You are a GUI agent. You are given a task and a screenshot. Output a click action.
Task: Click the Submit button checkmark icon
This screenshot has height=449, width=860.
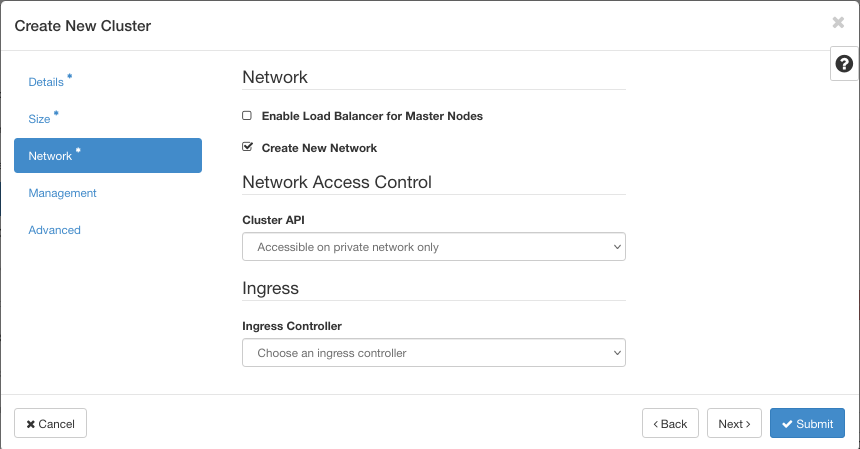tap(788, 424)
